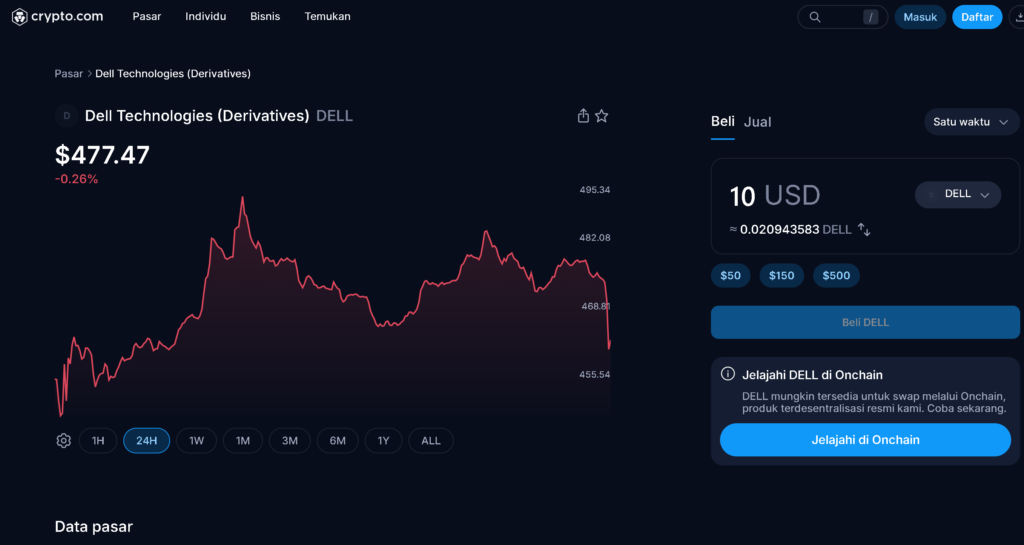
Task: Select the ALL chart timeframe
Action: (x=431, y=441)
